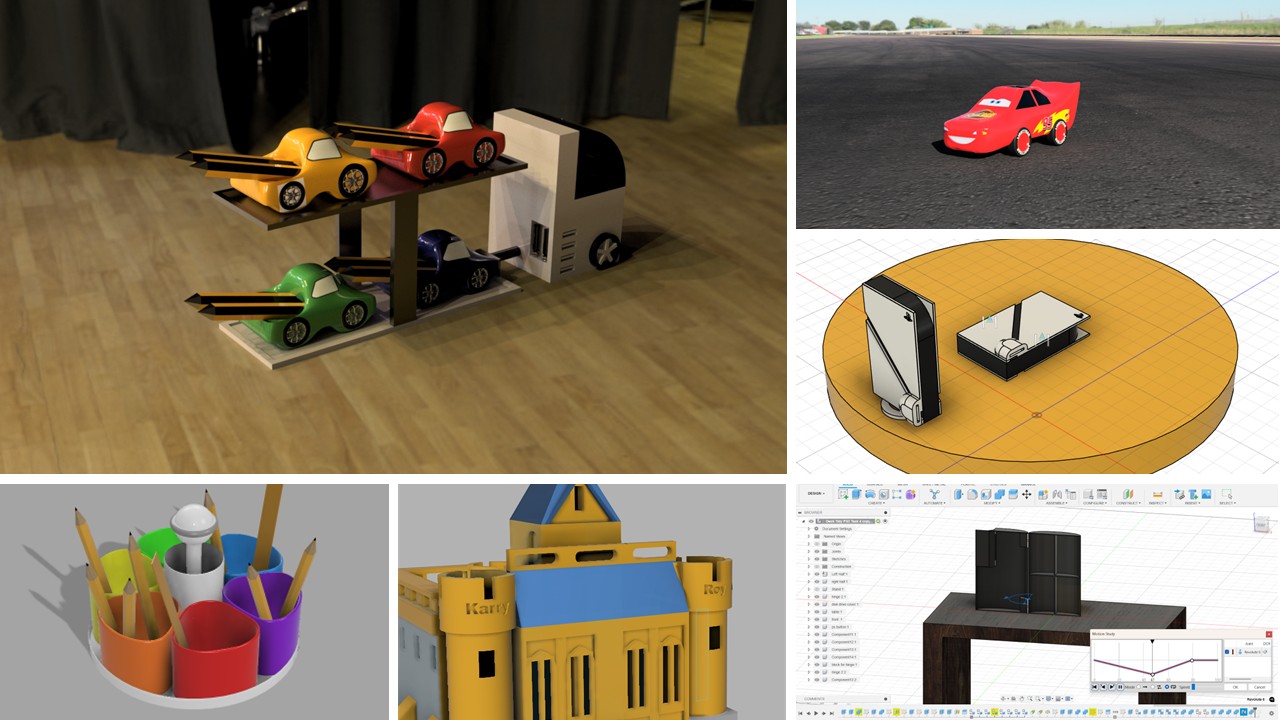
Task: Activate the Select tool icon
Action: click(x=1227, y=494)
